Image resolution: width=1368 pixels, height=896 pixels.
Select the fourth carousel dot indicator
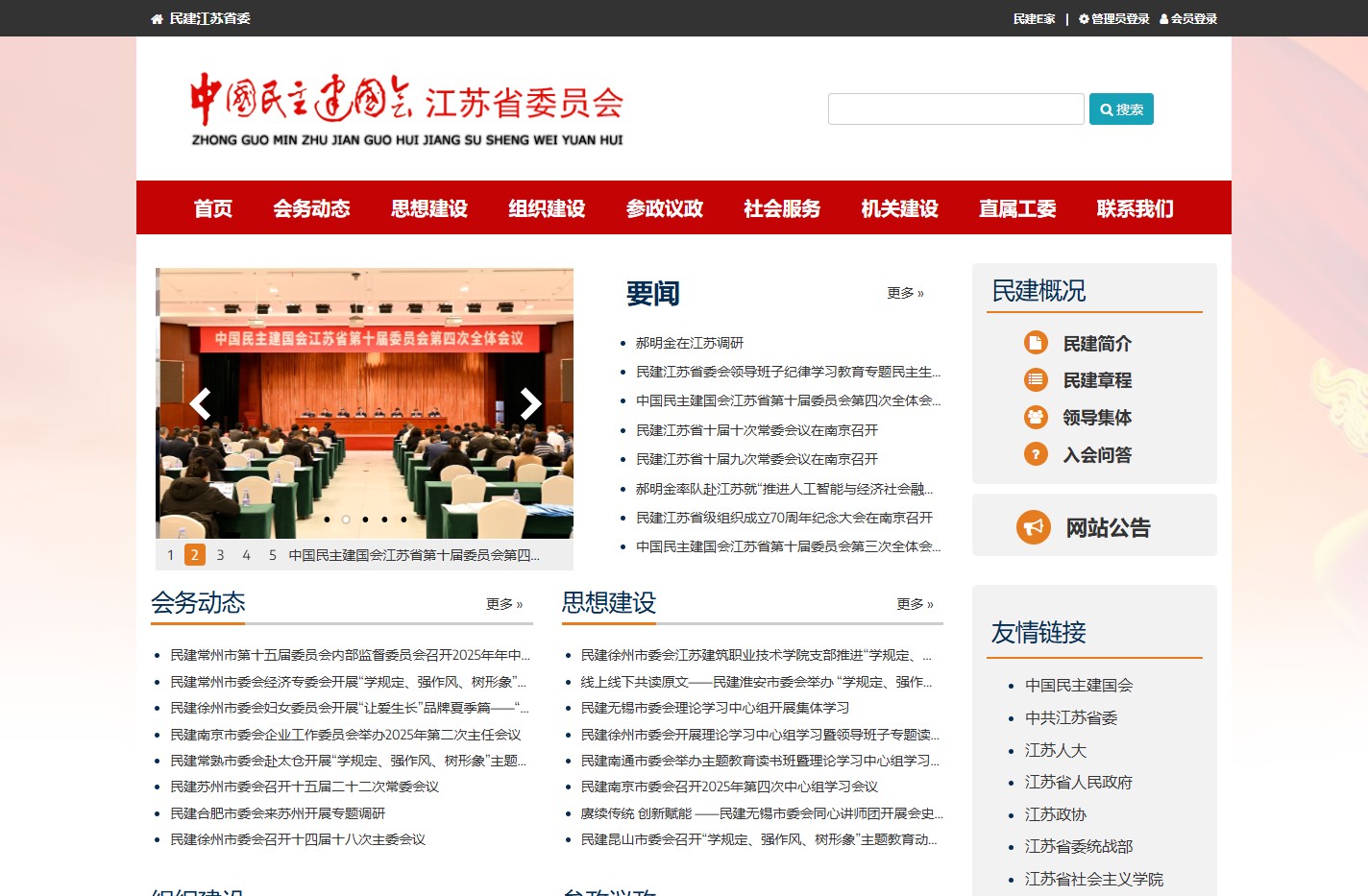[384, 520]
